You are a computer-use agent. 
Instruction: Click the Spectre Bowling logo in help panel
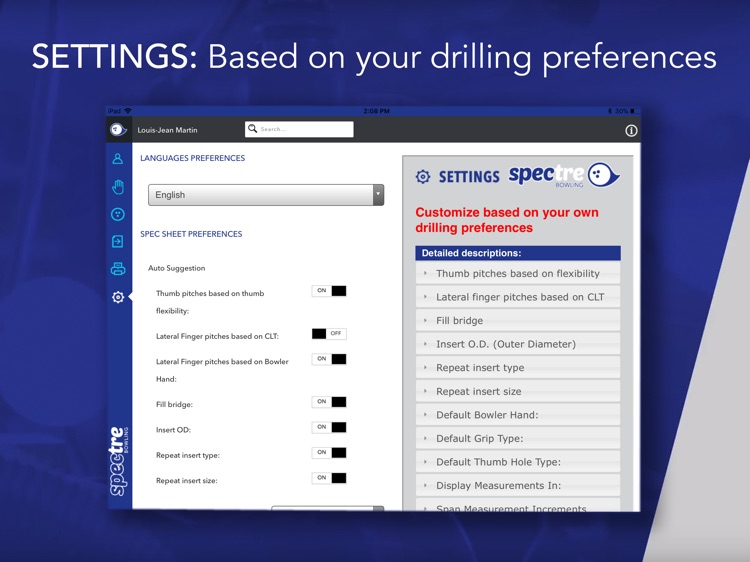coord(564,175)
